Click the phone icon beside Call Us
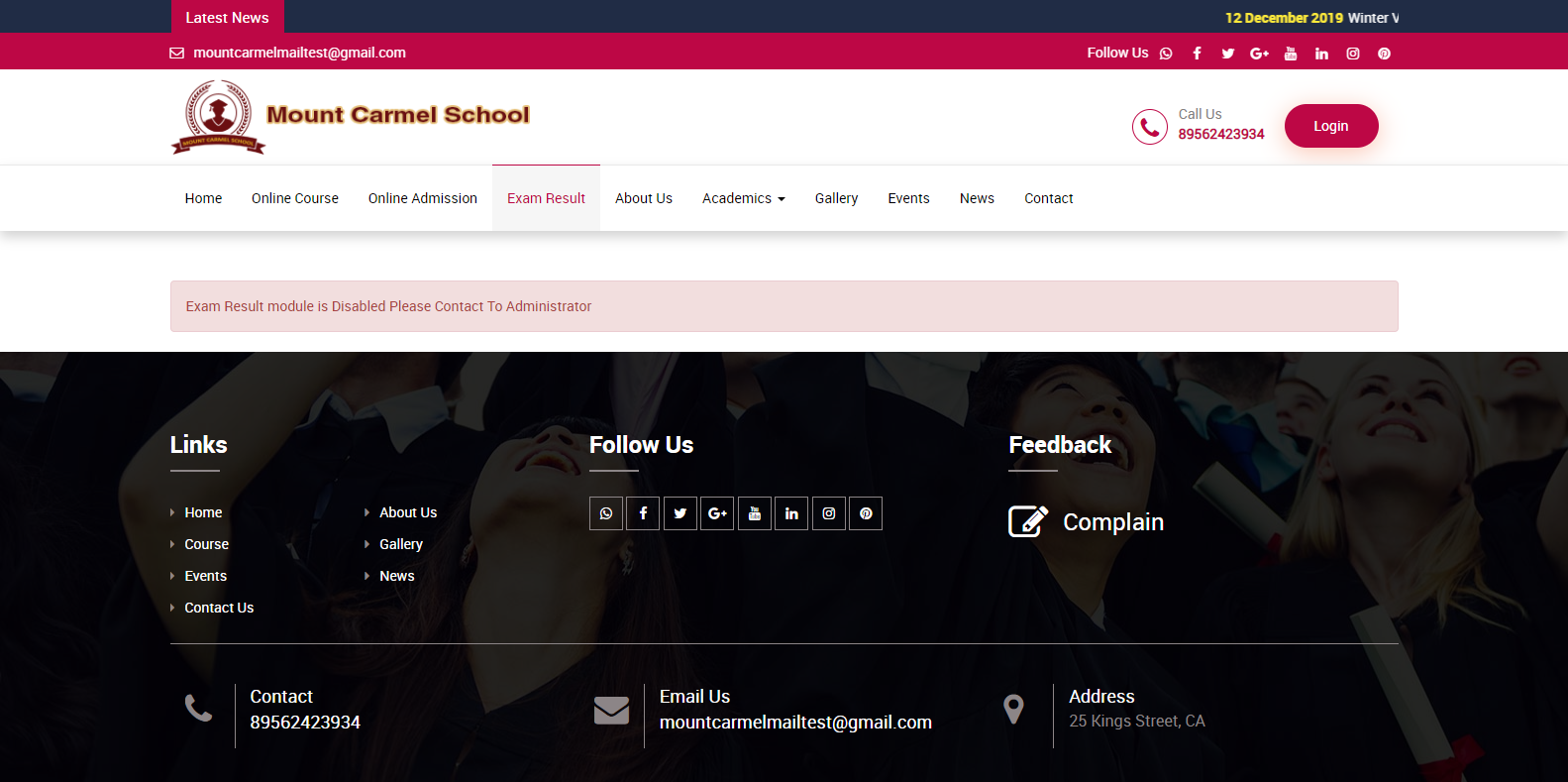1568x782 pixels. point(1149,127)
